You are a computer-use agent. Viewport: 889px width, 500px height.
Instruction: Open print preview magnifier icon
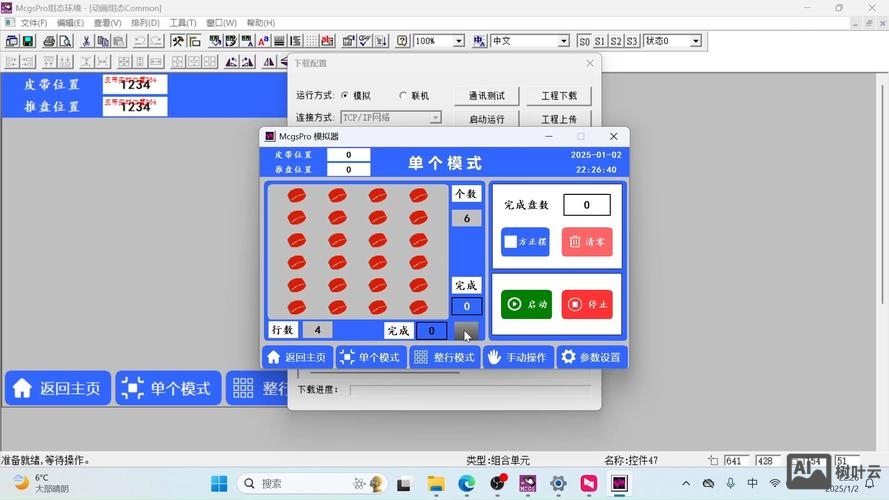pyautogui.click(x=65, y=41)
